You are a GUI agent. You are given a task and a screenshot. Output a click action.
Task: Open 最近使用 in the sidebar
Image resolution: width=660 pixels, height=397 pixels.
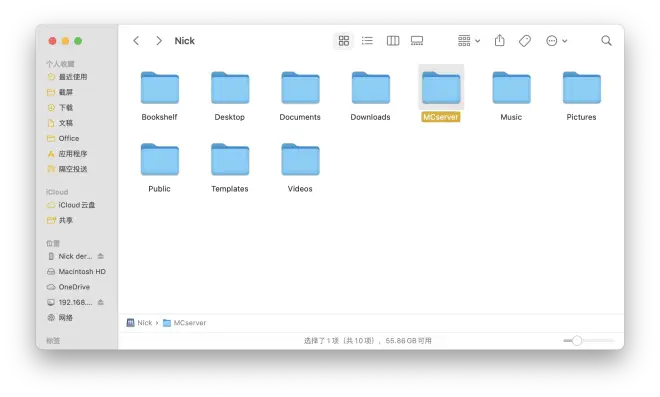coord(67,77)
